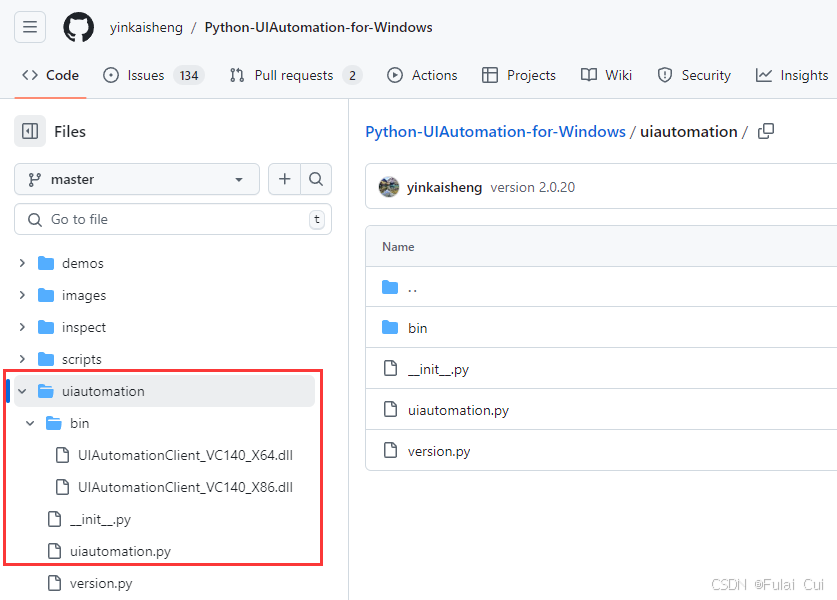Click yinkaisheng commit author name
Screen dimensions: 837x600
(x=444, y=187)
